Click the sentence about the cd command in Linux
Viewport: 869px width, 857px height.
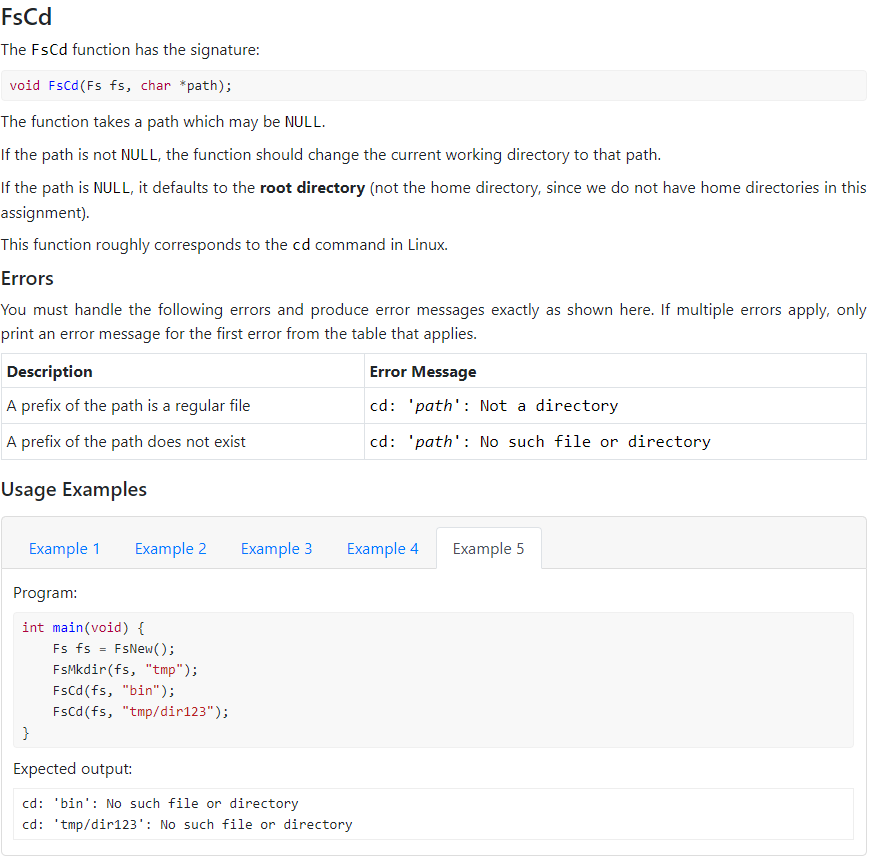(x=224, y=245)
